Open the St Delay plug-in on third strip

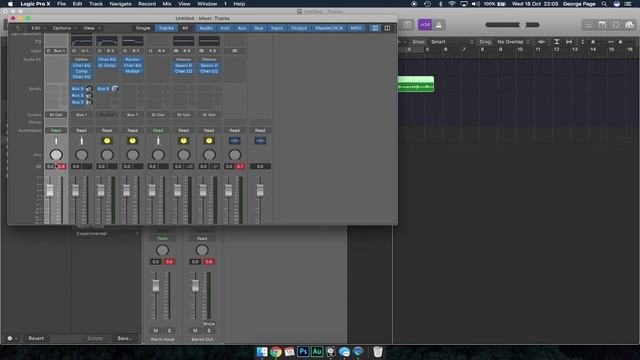coord(107,65)
